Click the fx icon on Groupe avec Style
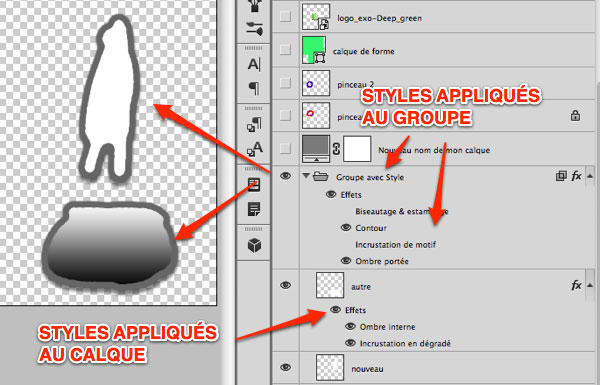600x385 pixels. tap(576, 176)
